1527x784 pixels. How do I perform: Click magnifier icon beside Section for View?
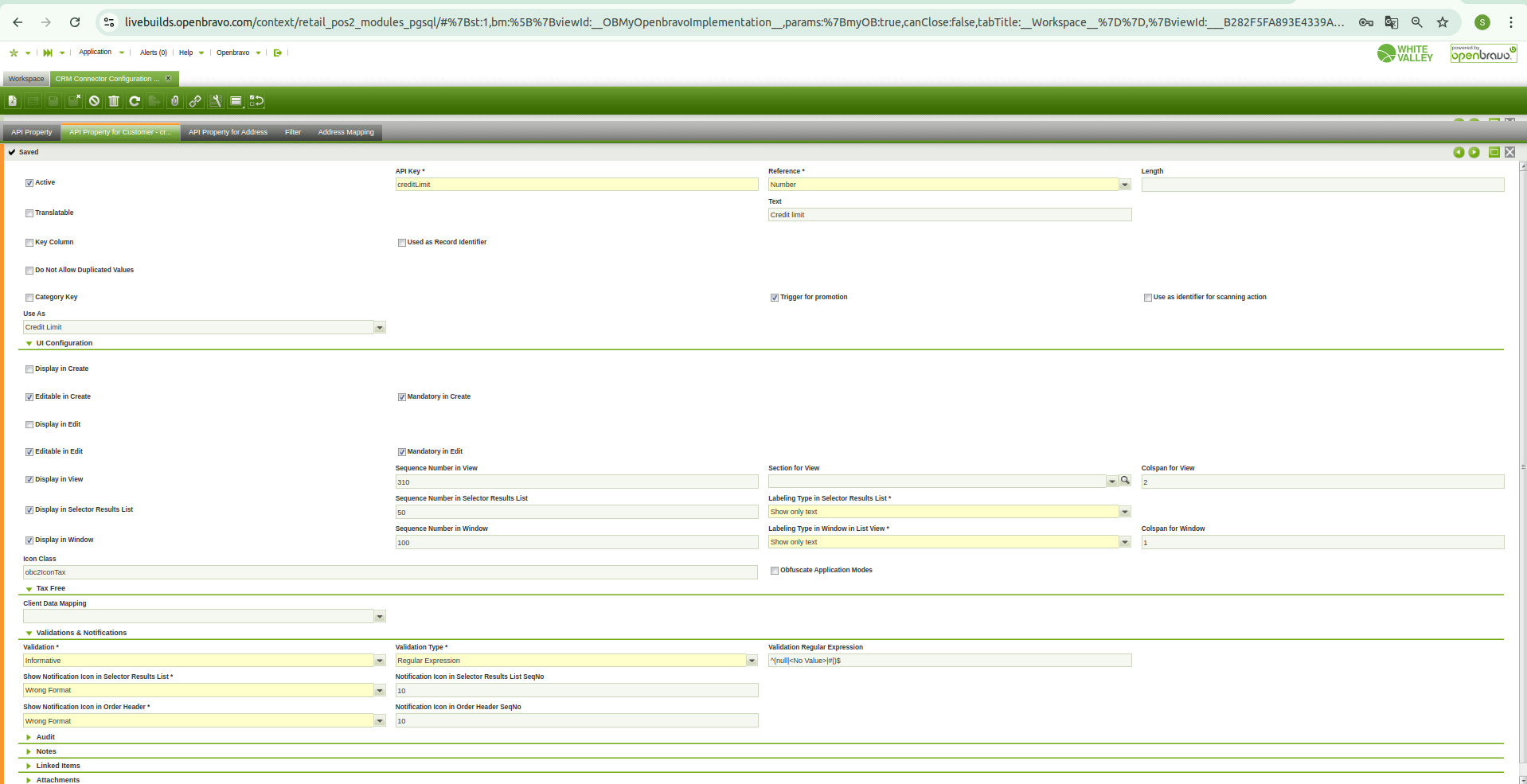pos(1125,481)
